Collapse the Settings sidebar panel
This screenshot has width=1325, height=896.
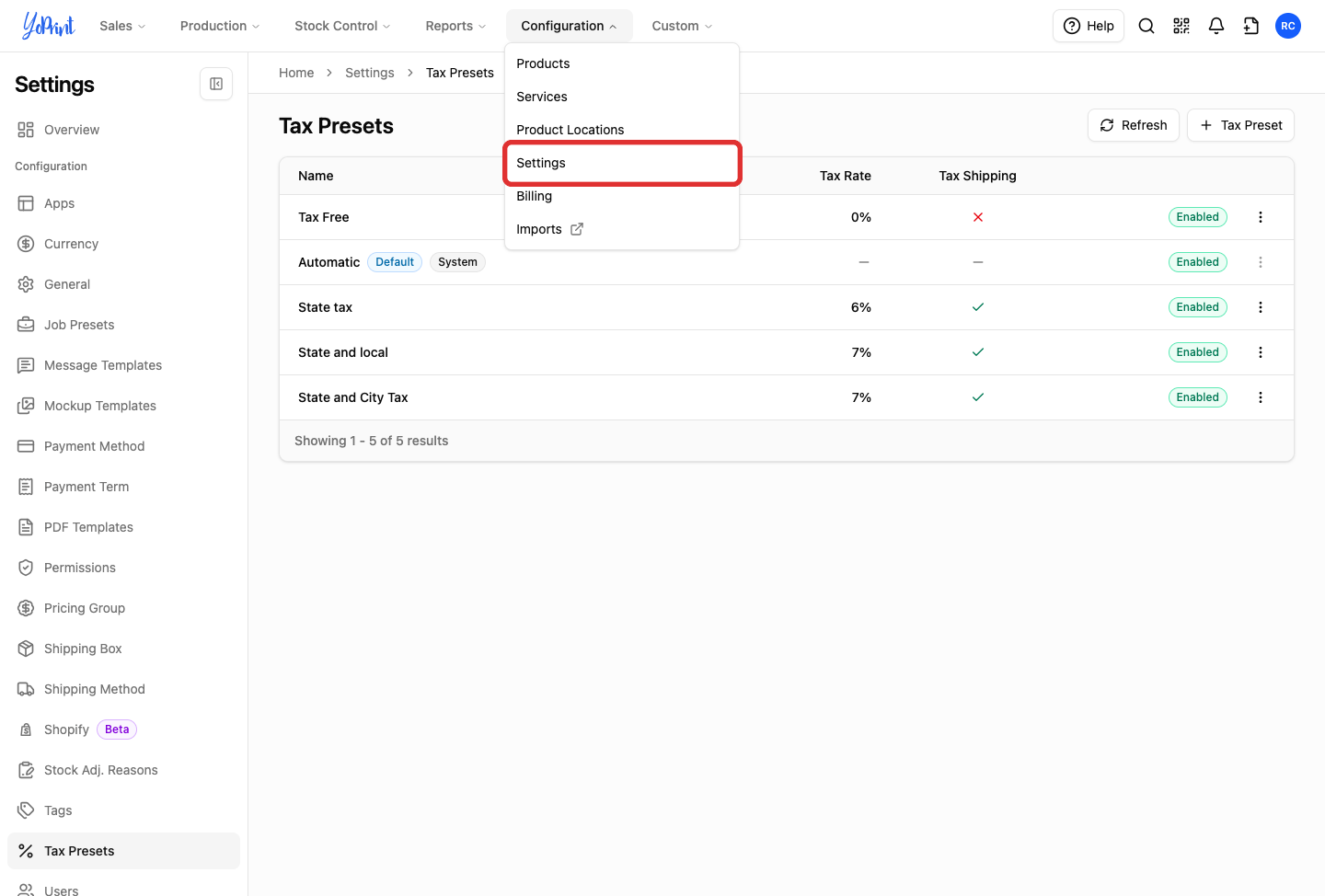pyautogui.click(x=216, y=84)
